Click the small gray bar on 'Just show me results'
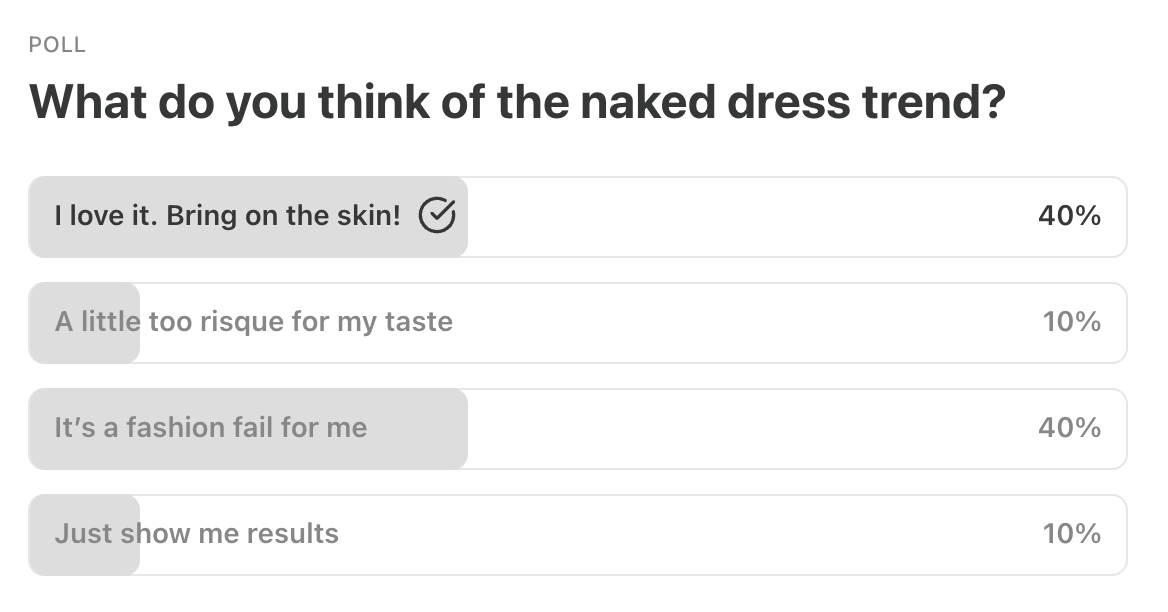Image resolution: width=1168 pixels, height=612 pixels. (85, 557)
